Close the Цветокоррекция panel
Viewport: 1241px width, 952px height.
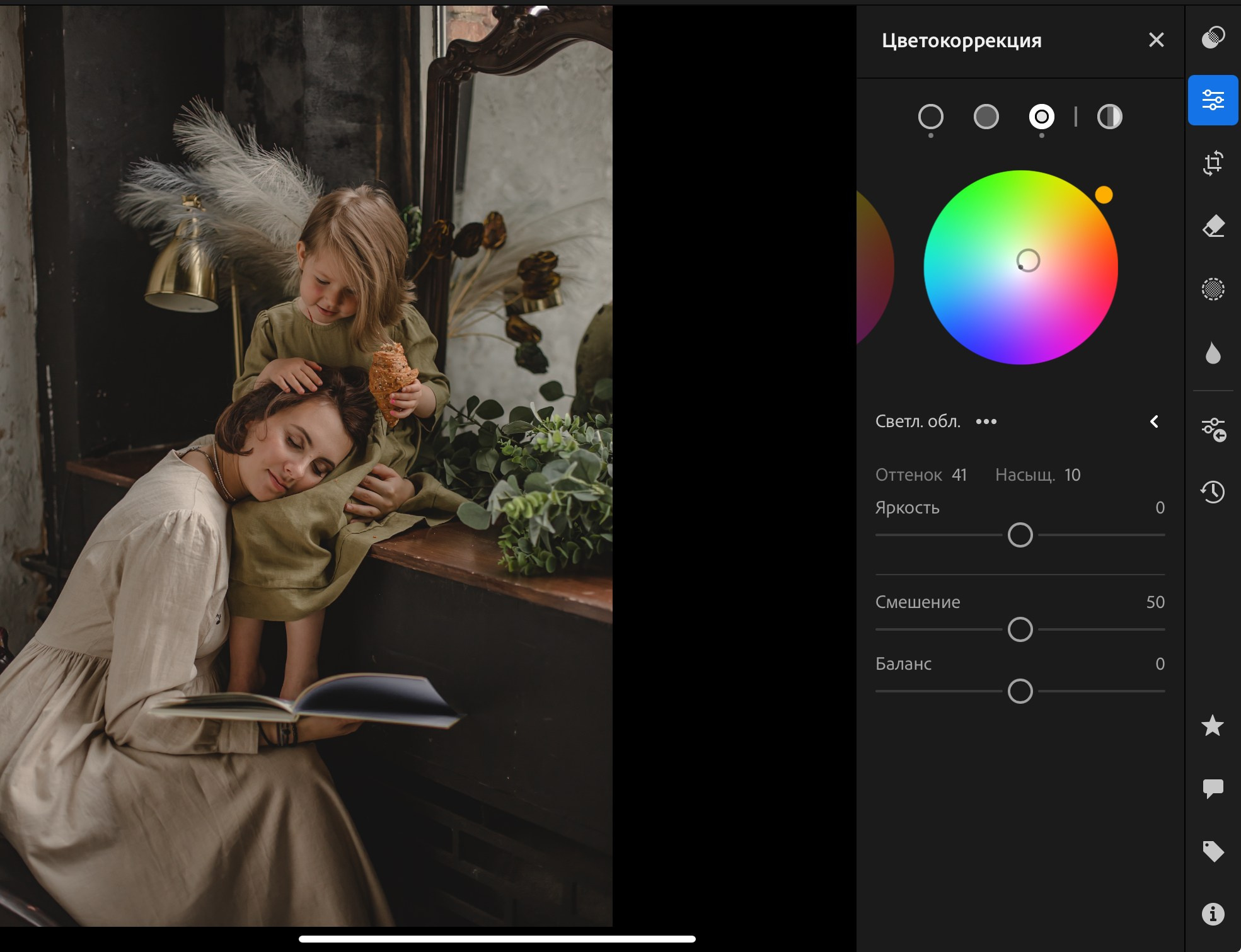click(1156, 40)
